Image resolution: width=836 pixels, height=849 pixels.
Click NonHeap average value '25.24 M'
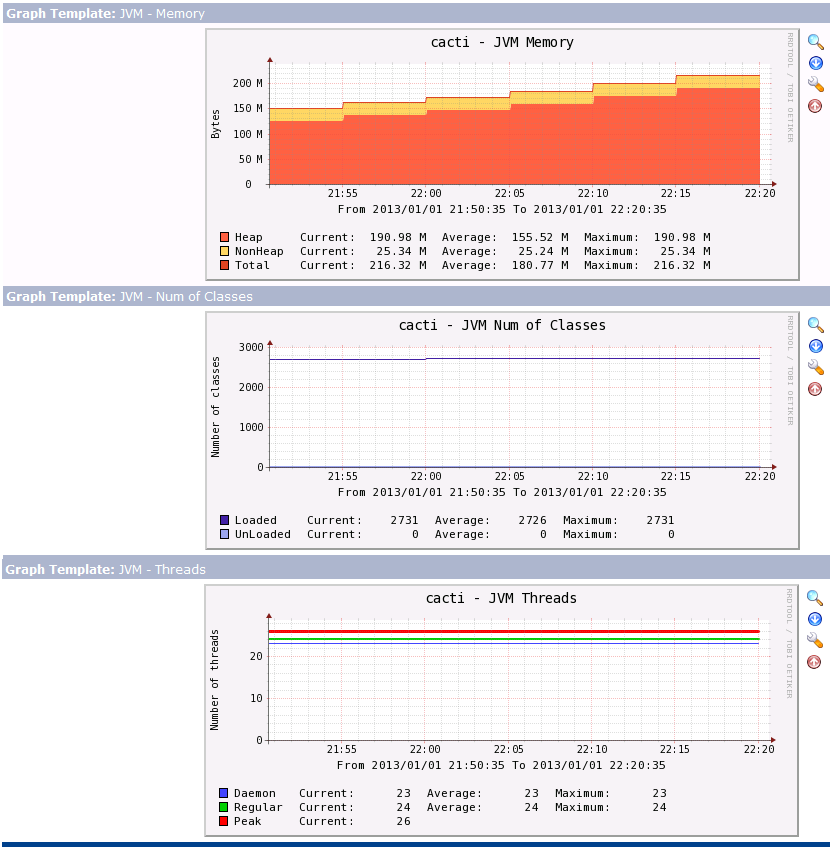(x=543, y=251)
